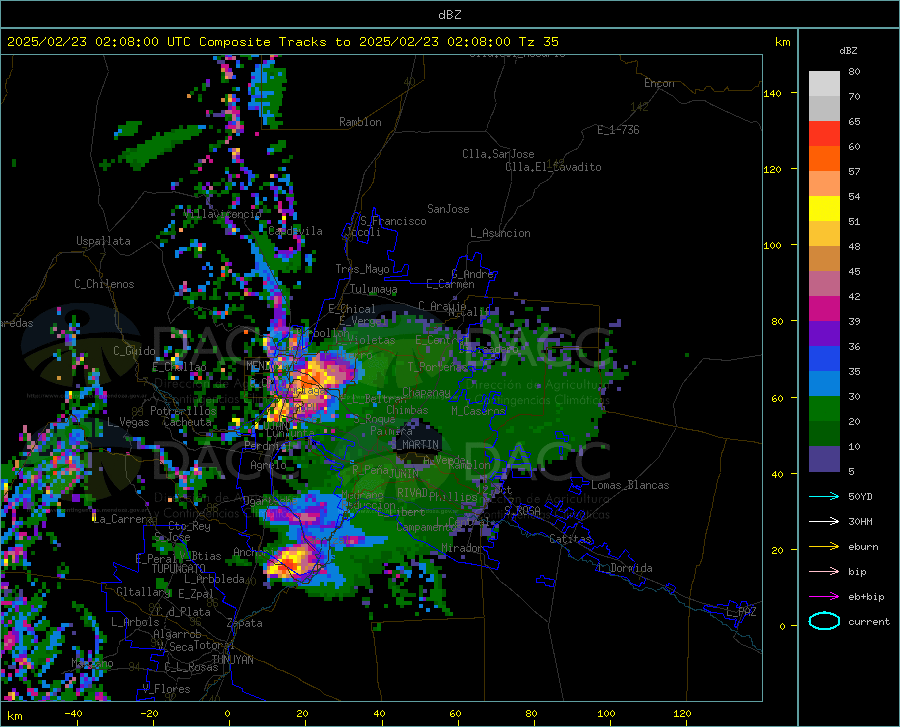Select the red 65-60 dBZ legend swatch
Screen dimensions: 900x727
point(824,134)
